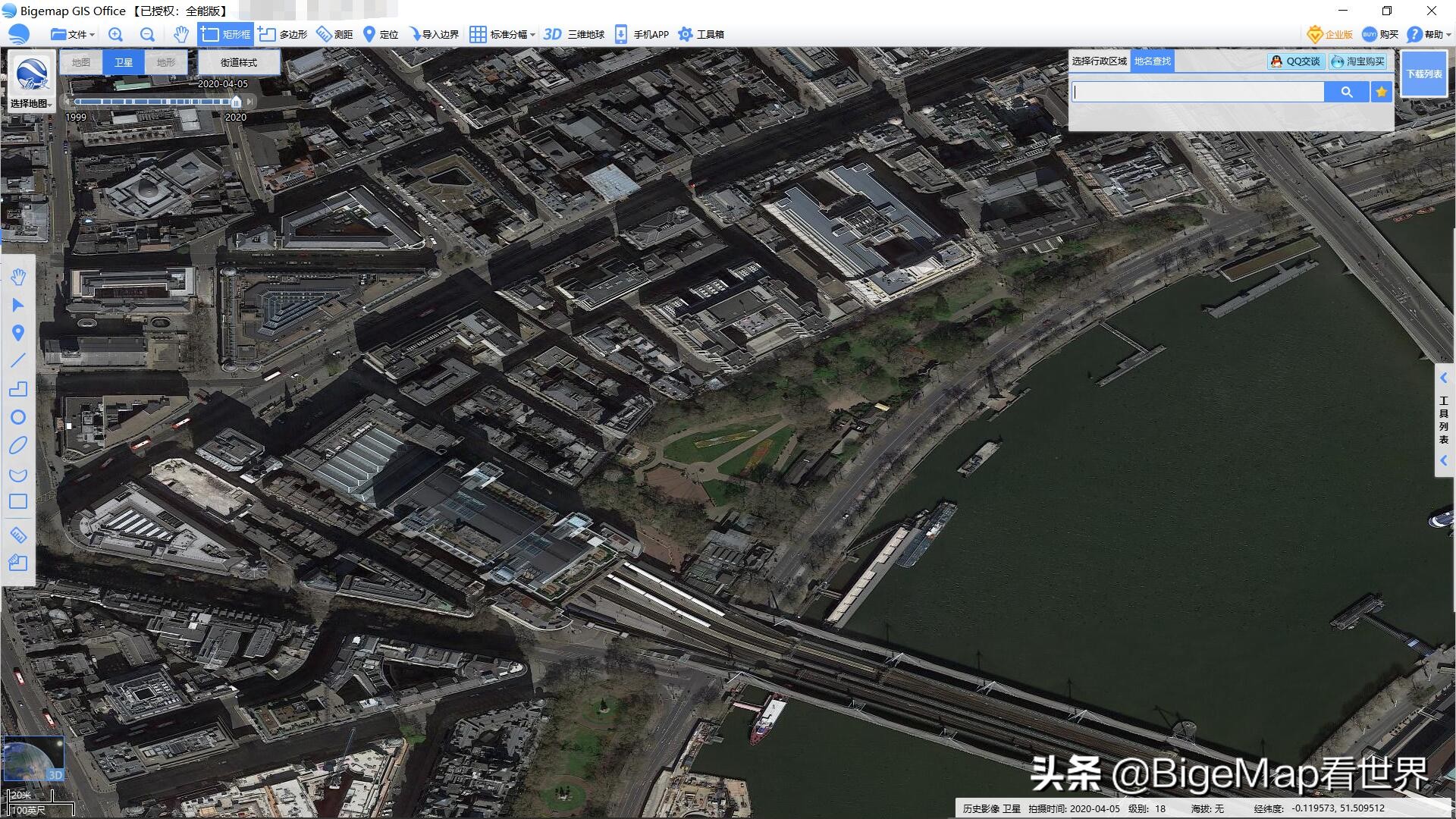Viewport: 1456px width, 819px height.
Task: Open the 定位 locate tool
Action: pyautogui.click(x=381, y=34)
